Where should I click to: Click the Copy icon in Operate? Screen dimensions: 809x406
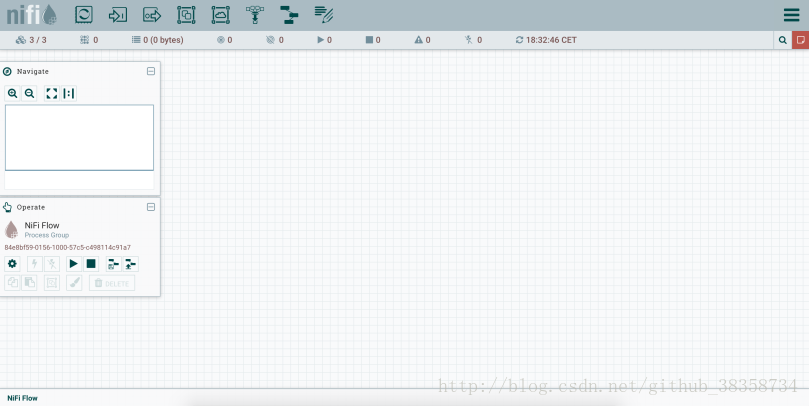(x=12, y=283)
